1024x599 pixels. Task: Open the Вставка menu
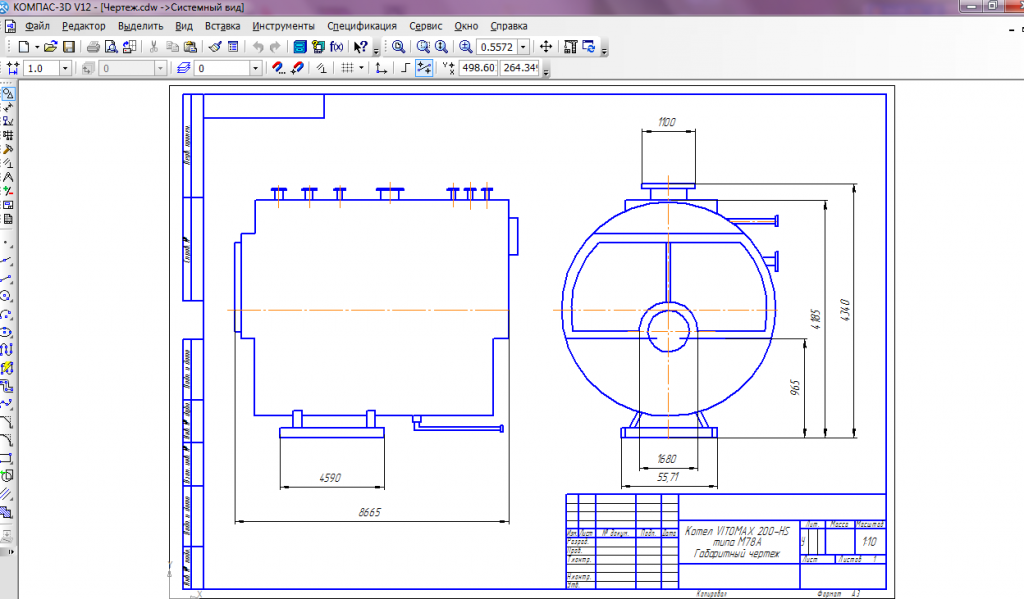223,26
